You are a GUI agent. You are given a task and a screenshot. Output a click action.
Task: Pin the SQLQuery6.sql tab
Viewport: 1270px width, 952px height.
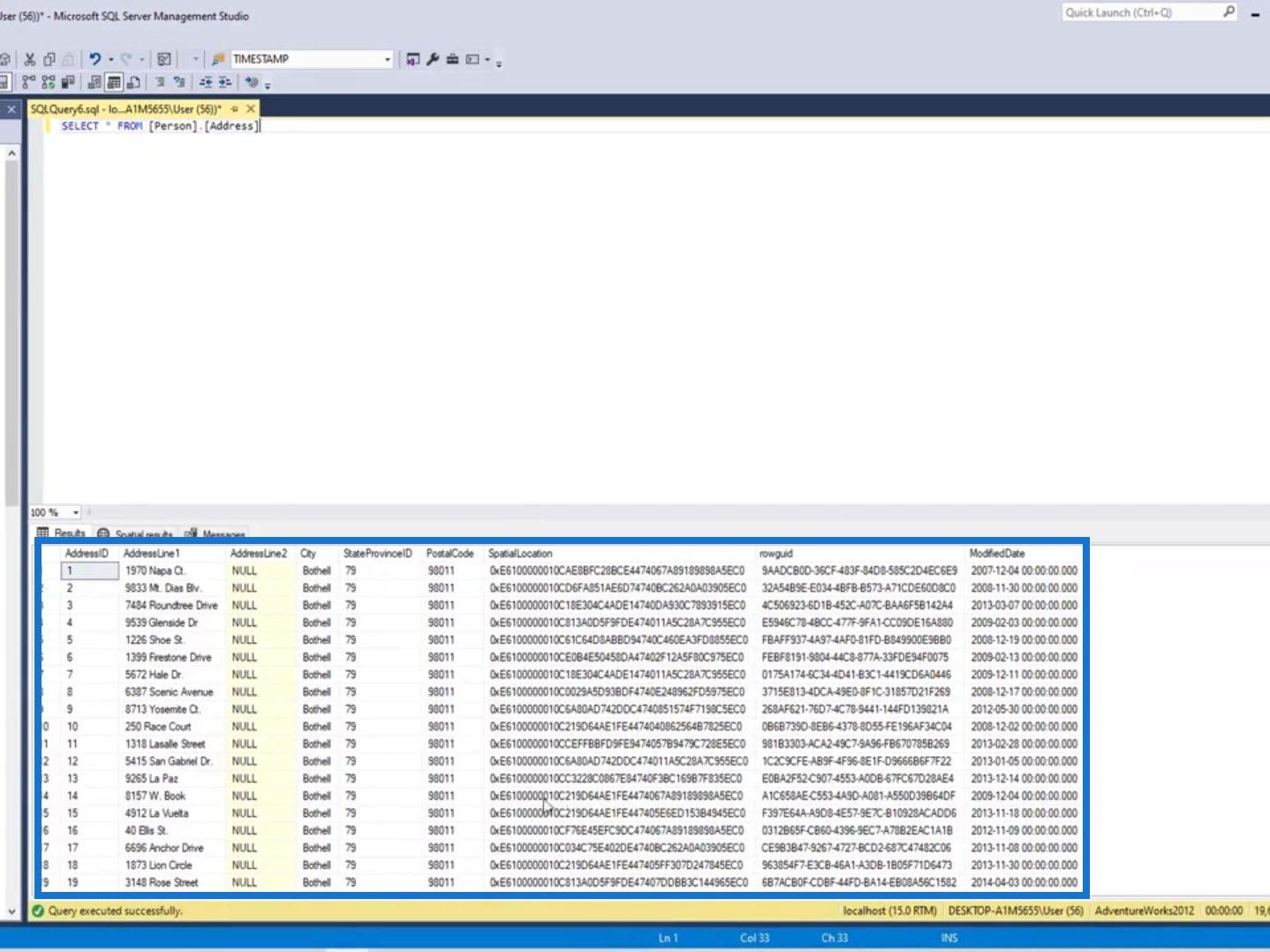tap(235, 109)
